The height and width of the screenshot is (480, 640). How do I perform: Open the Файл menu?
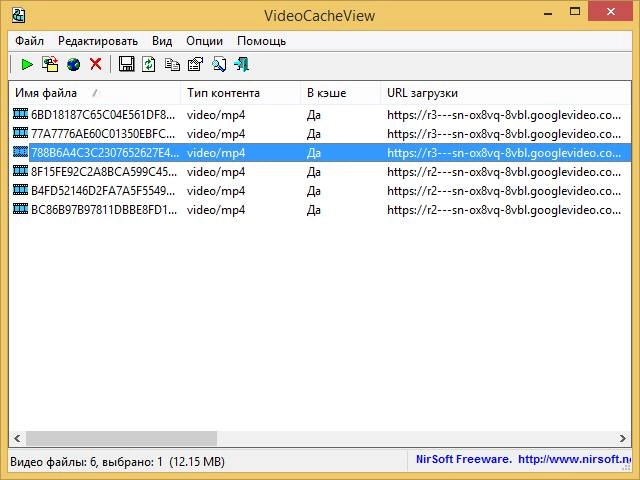(29, 41)
